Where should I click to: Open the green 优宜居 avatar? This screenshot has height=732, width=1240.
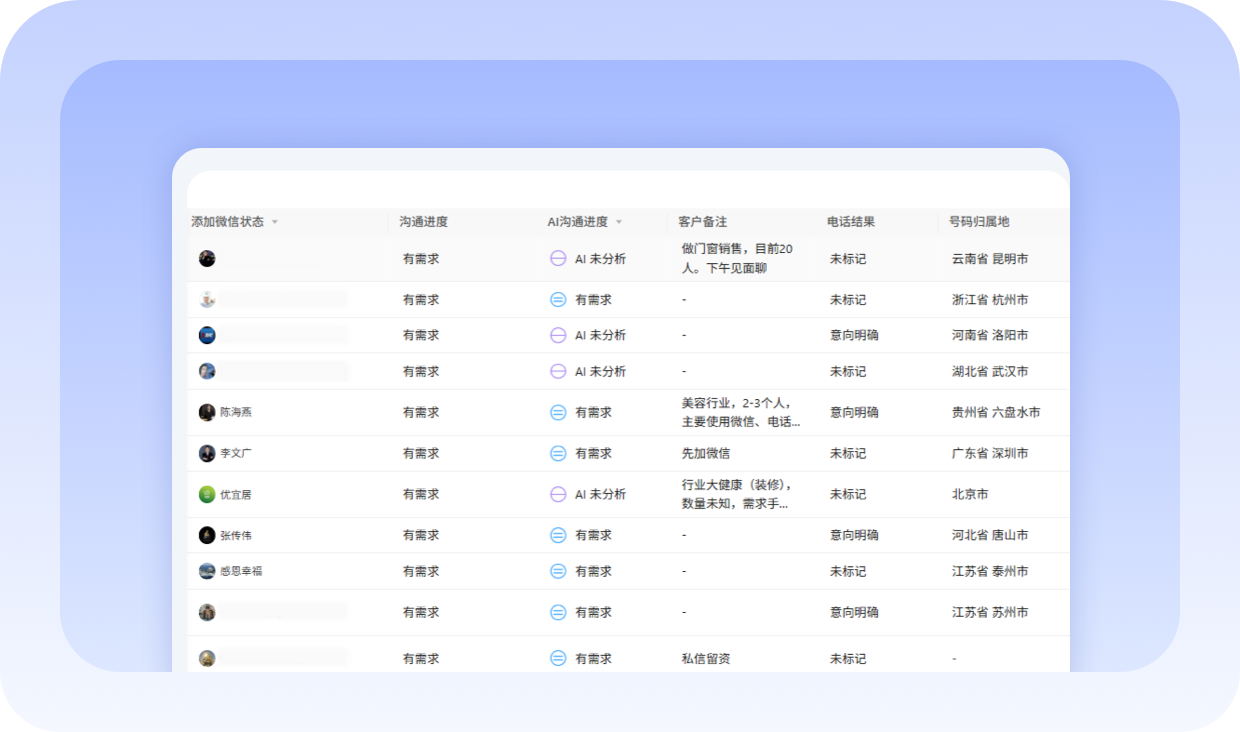pyautogui.click(x=207, y=494)
